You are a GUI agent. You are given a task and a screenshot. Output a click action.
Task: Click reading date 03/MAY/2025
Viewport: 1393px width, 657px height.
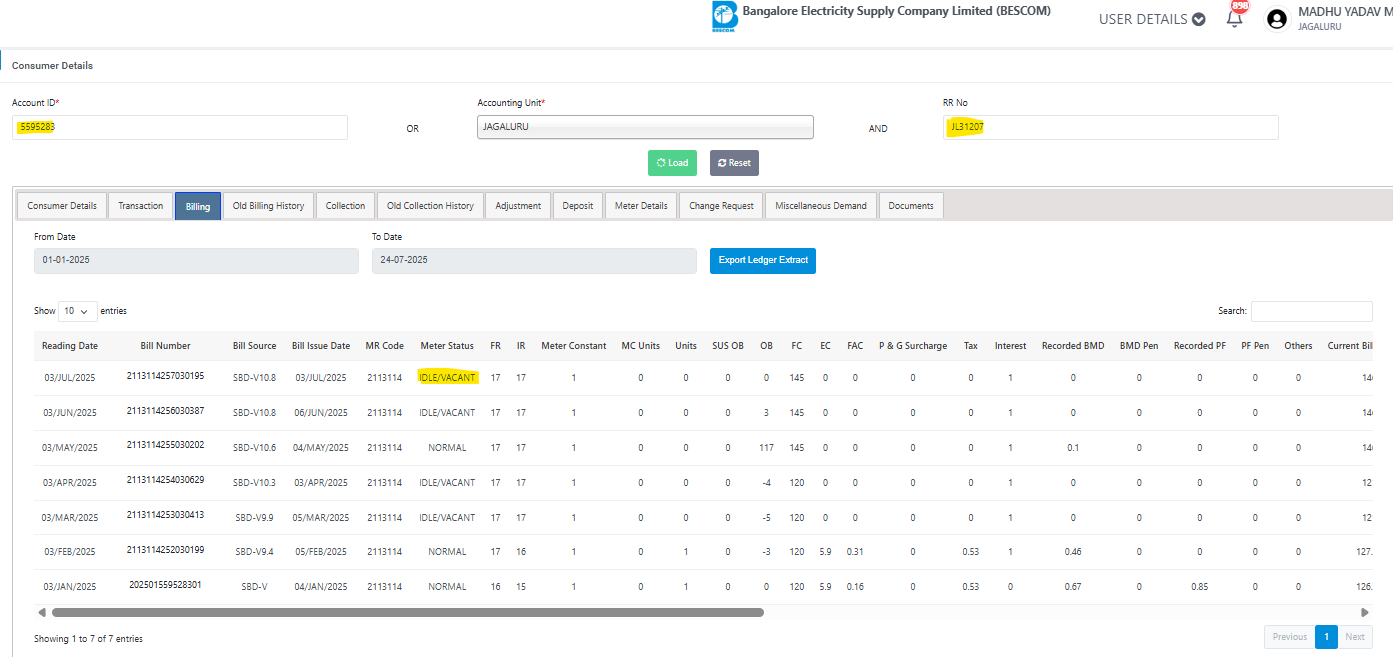(70, 448)
